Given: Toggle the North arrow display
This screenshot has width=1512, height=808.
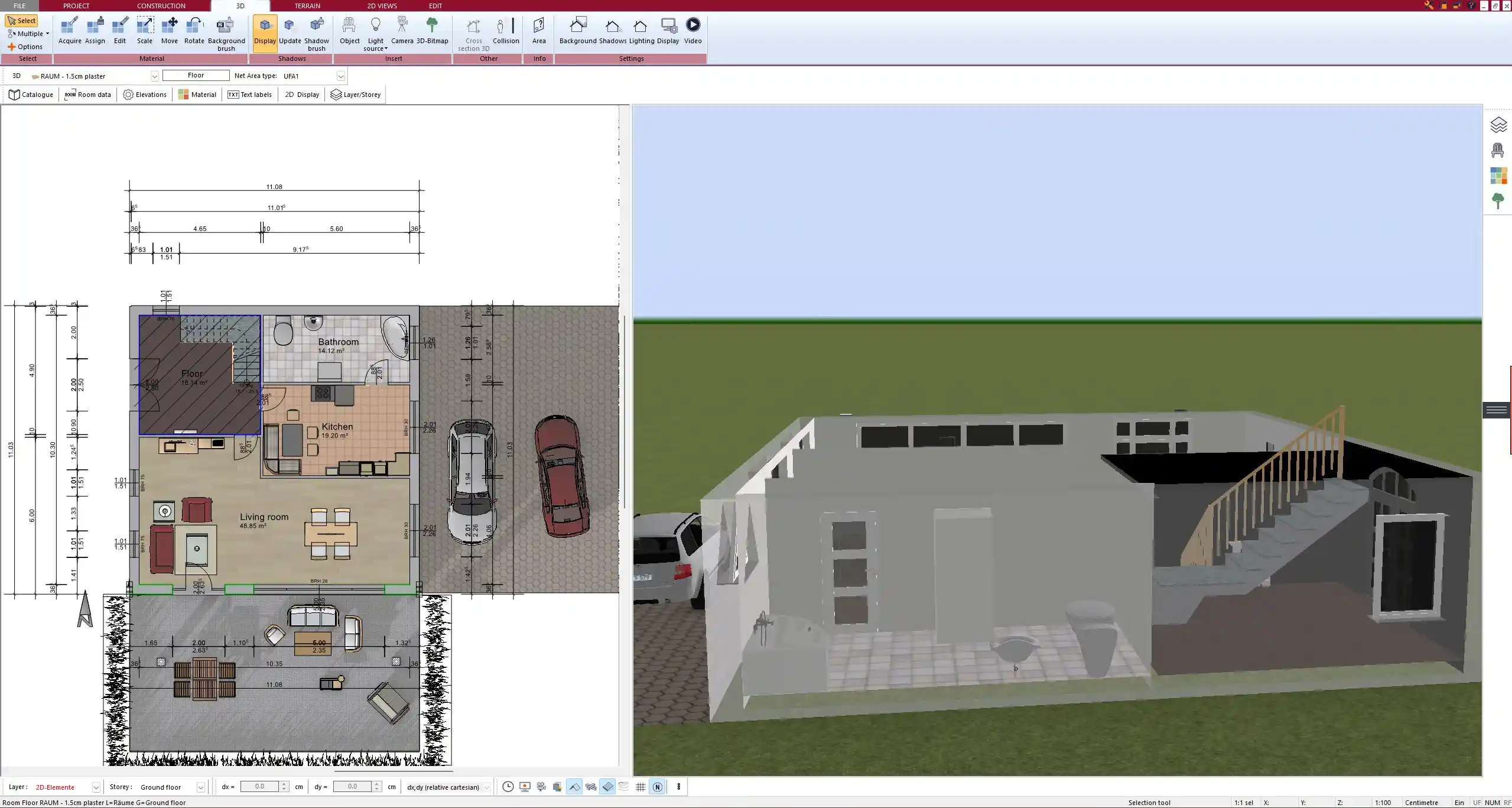Looking at the screenshot, I should (x=657, y=787).
